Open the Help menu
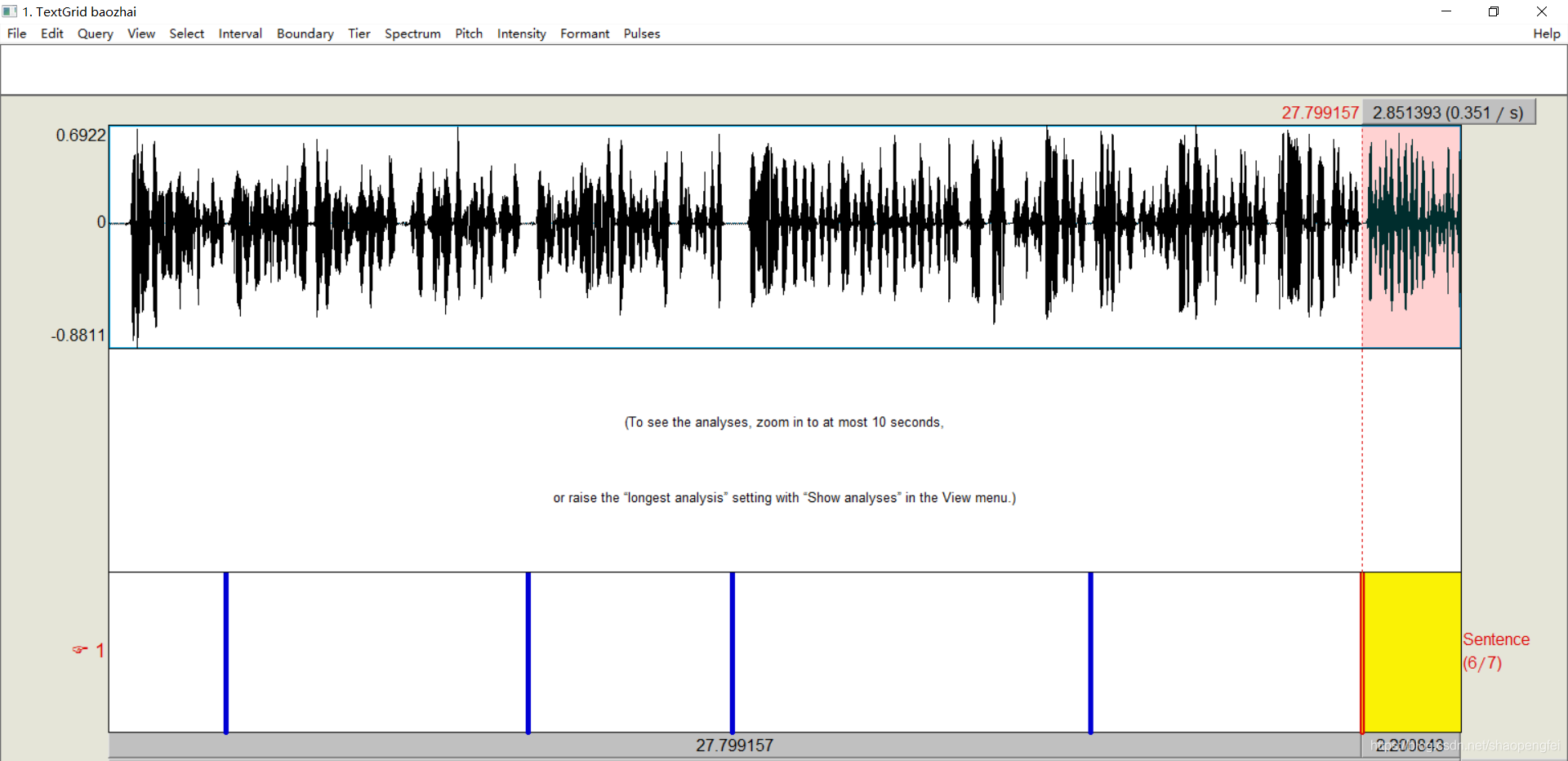Viewport: 1568px width, 761px height. (x=1546, y=33)
